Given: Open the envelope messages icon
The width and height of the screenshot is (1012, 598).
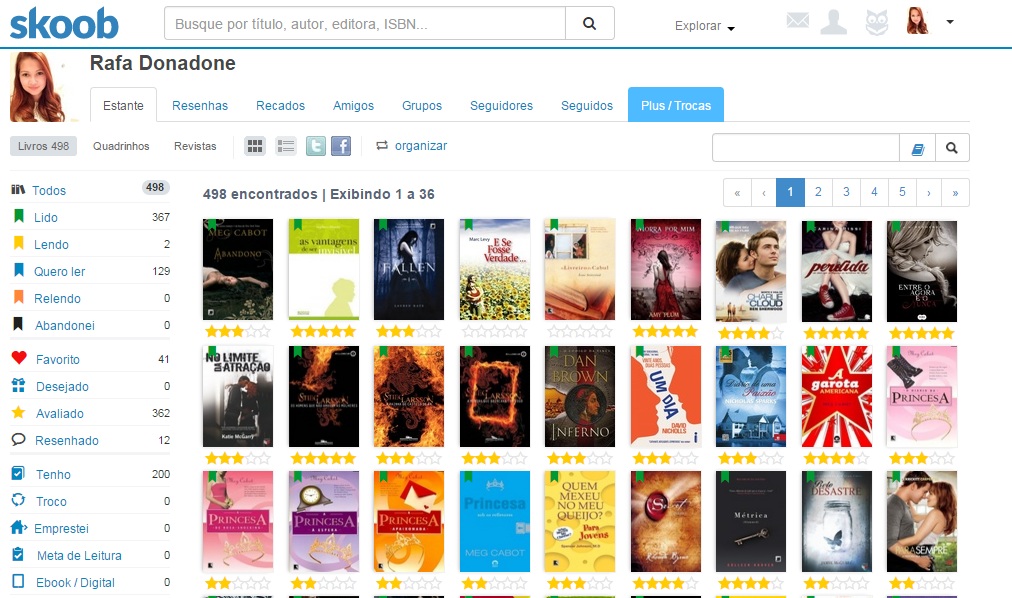Looking at the screenshot, I should pyautogui.click(x=797, y=21).
